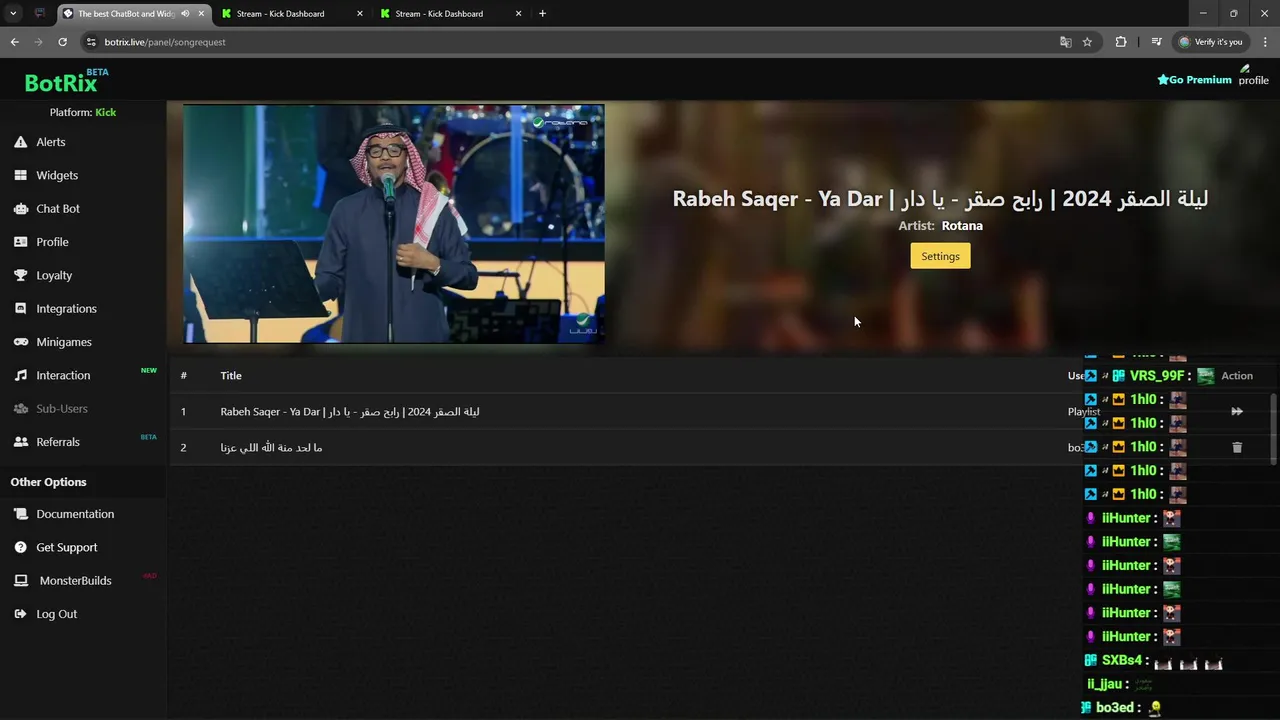Open the browser extensions puzzle icon
Image resolution: width=1280 pixels, height=720 pixels.
1121,42
